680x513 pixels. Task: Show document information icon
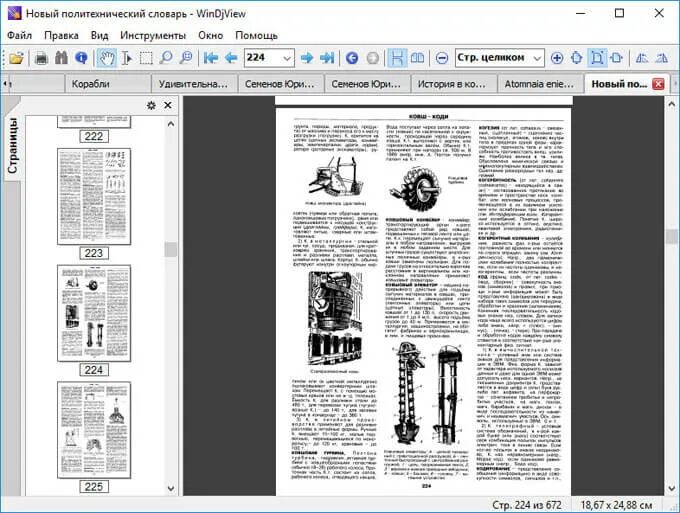[x=81, y=58]
